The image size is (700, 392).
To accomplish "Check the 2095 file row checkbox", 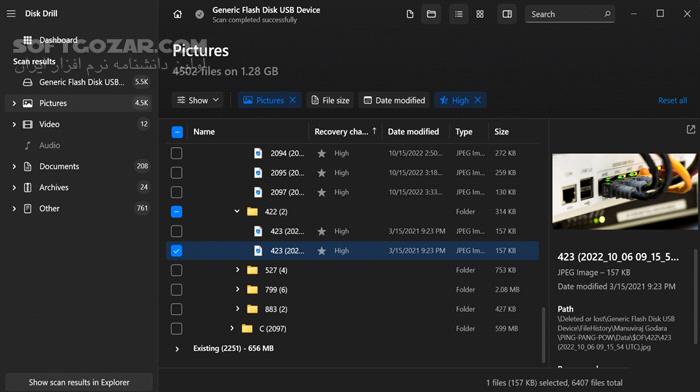I will click(x=177, y=173).
